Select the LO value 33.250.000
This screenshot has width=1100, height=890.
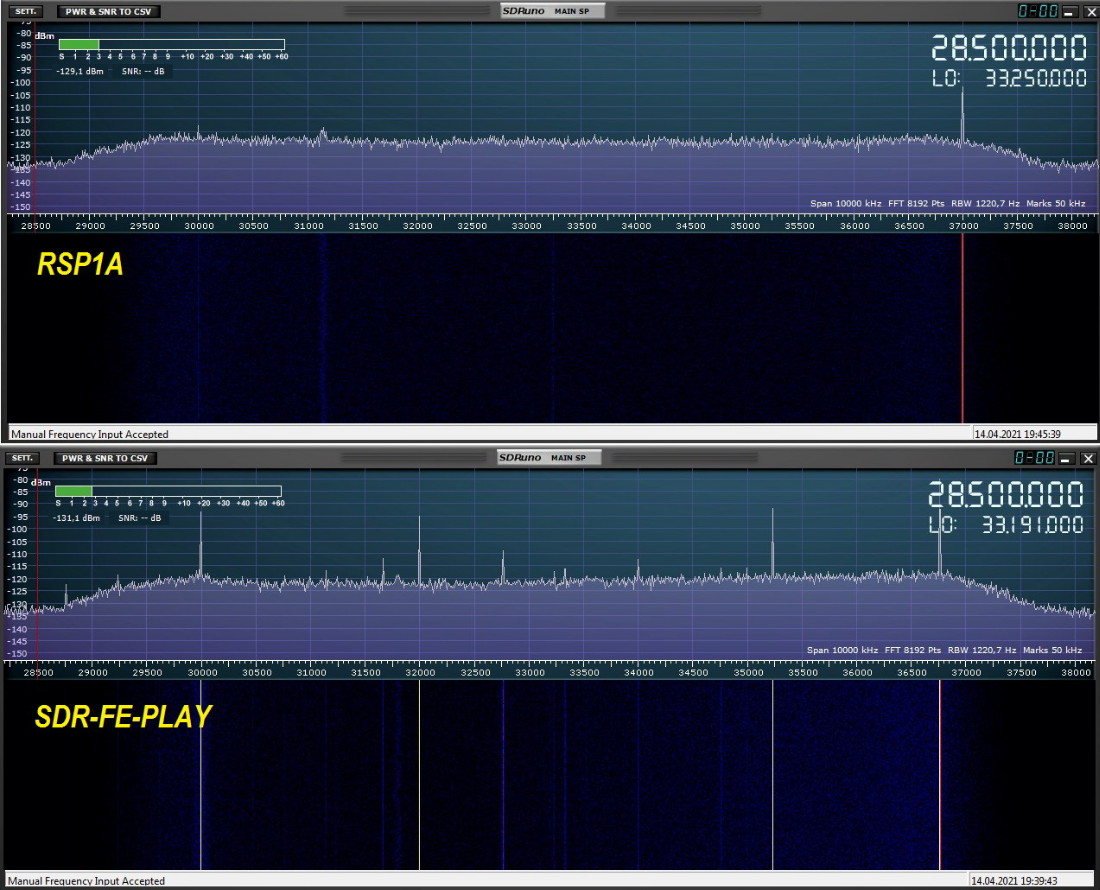(1036, 79)
